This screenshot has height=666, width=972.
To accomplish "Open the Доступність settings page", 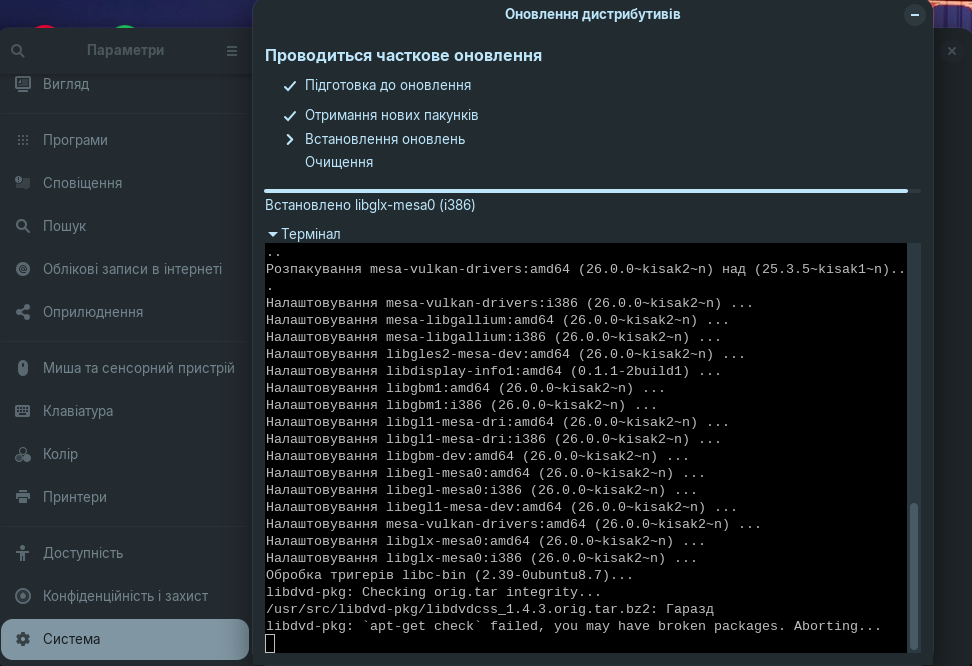I will 83,553.
